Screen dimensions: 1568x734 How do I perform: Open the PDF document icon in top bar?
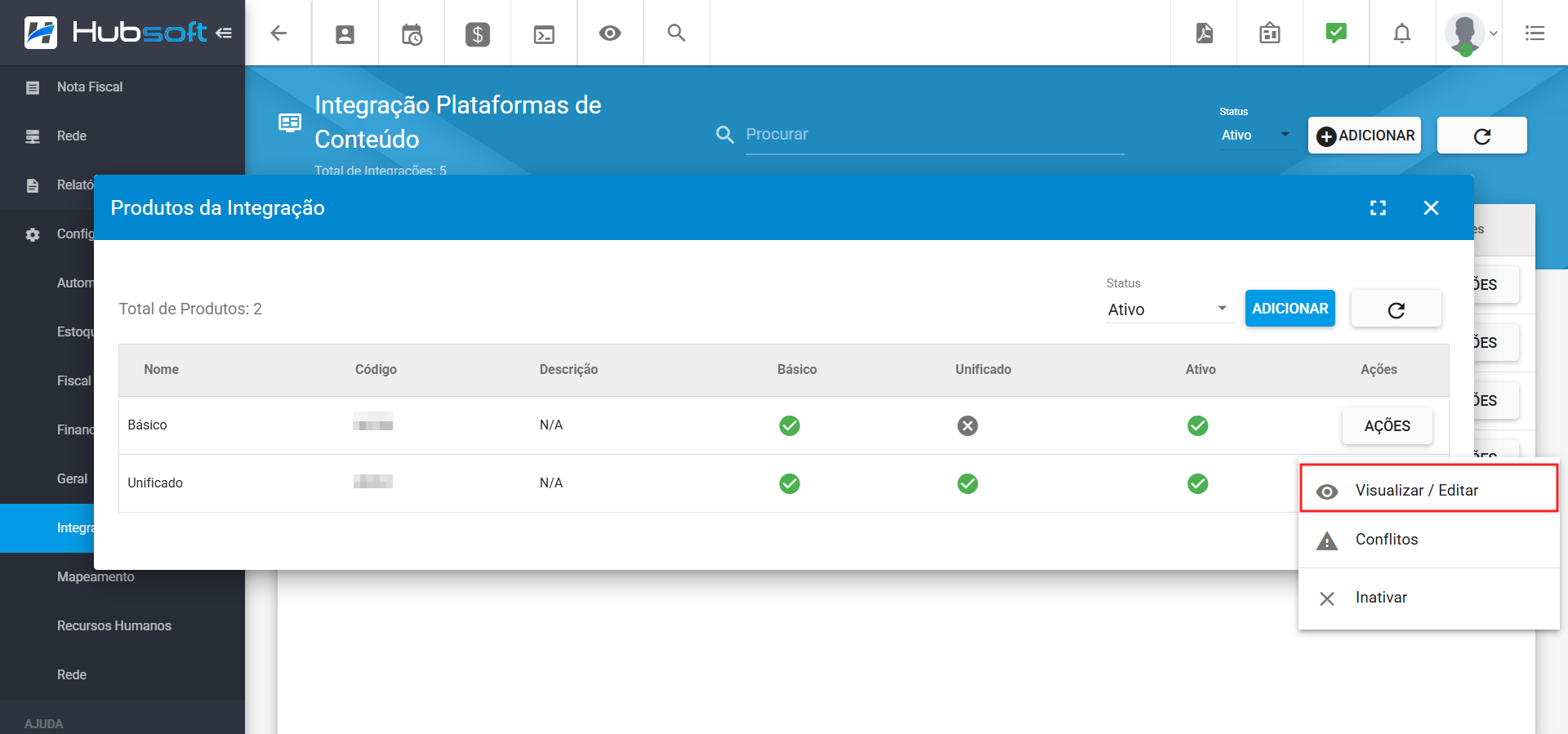(x=1205, y=33)
